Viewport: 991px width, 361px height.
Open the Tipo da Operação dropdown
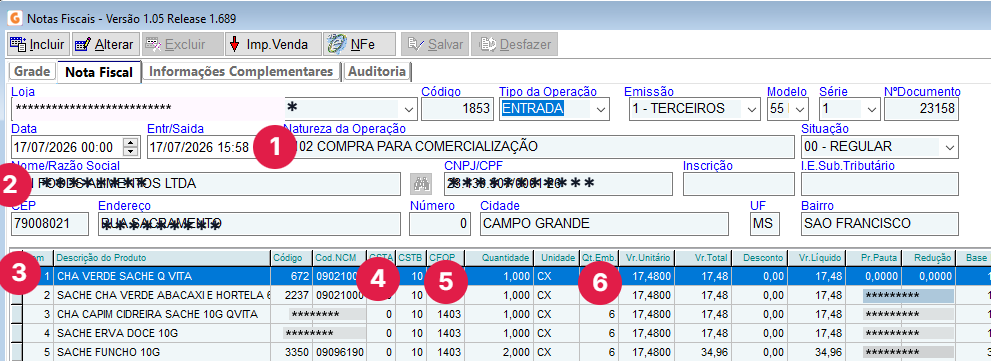point(600,109)
